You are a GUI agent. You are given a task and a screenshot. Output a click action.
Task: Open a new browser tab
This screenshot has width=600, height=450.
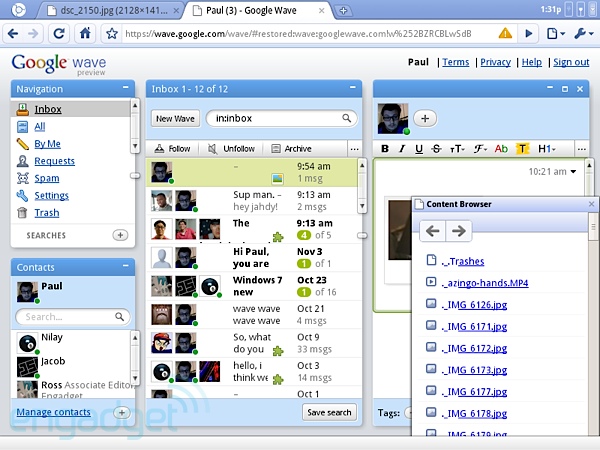(343, 11)
